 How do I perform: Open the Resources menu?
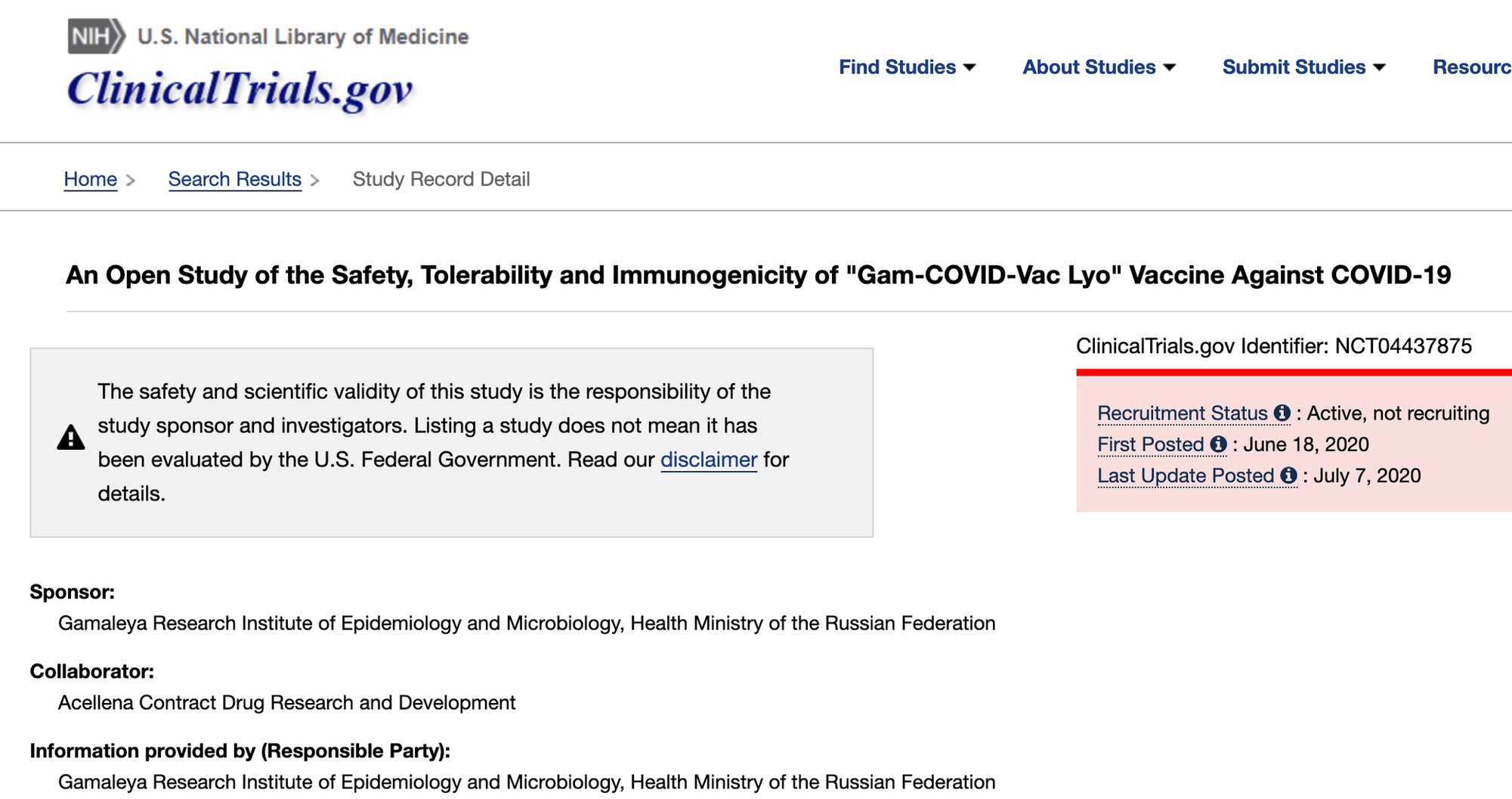tap(1471, 67)
